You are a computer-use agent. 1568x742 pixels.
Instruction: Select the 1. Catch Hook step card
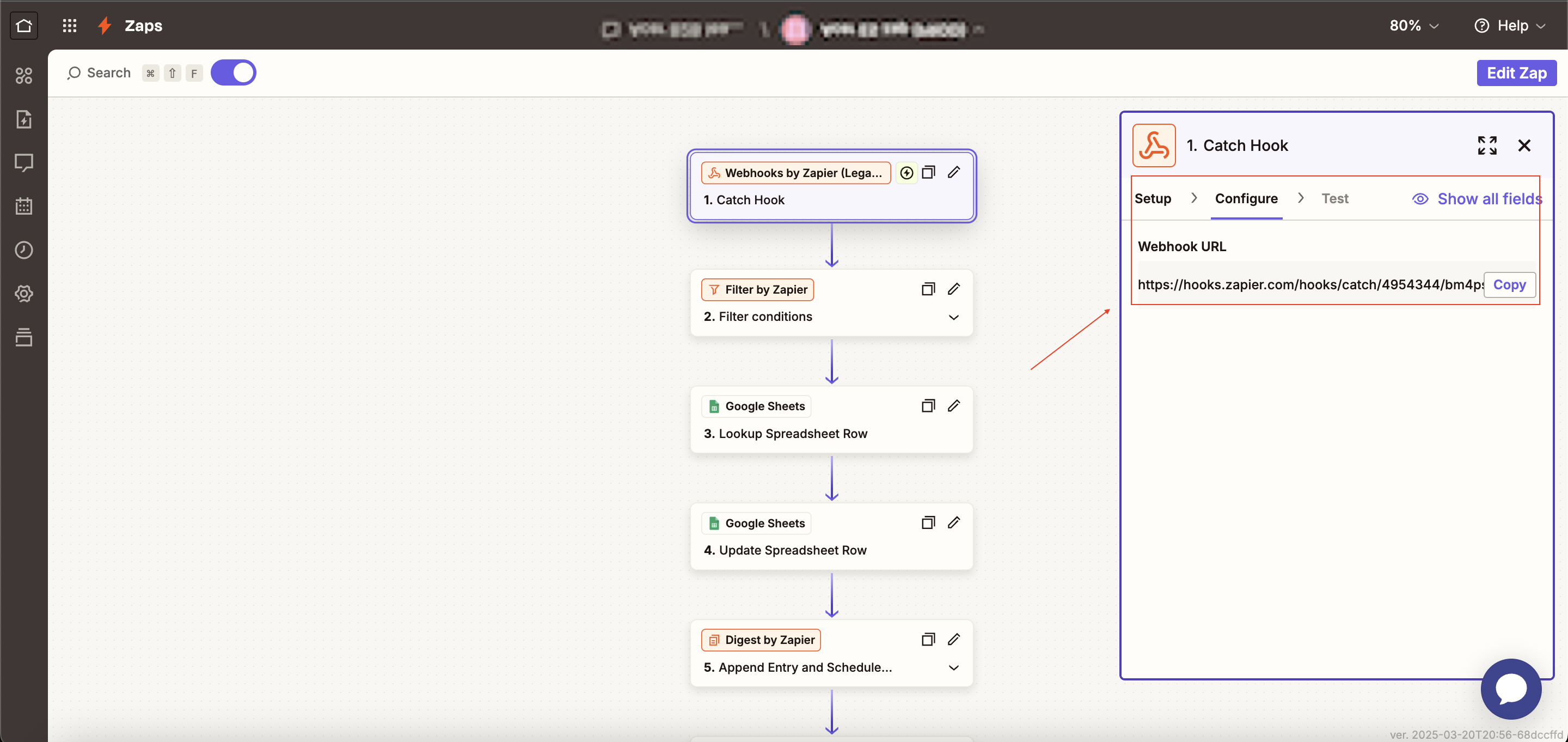(x=831, y=186)
